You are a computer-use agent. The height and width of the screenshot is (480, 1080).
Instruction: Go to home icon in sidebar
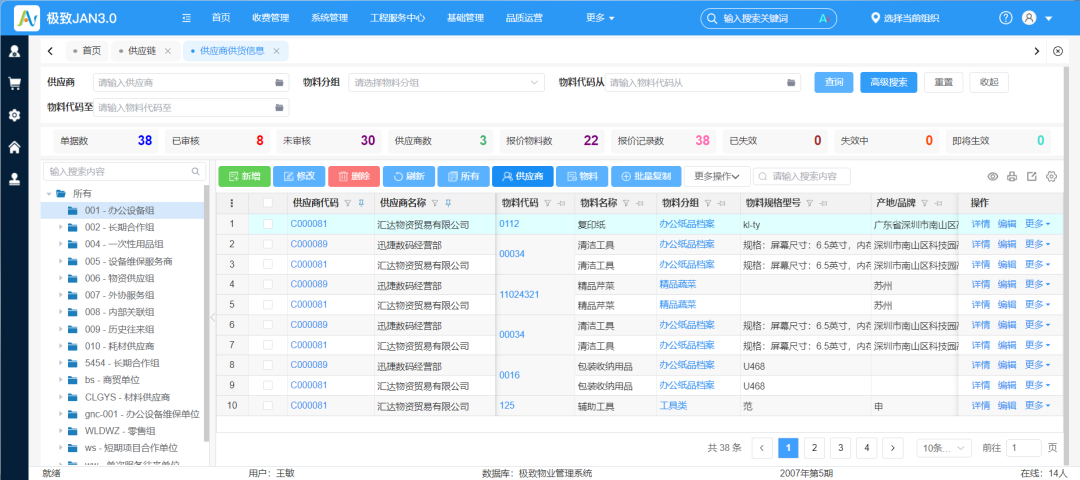[14, 147]
